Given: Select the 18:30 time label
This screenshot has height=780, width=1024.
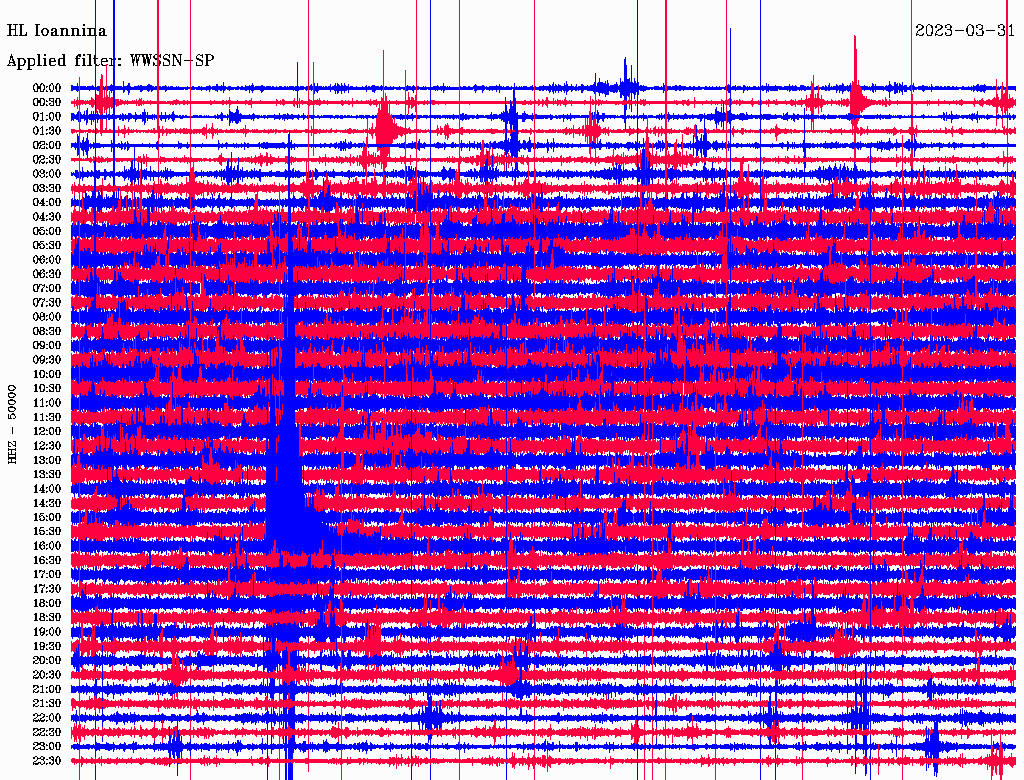Looking at the screenshot, I should tap(47, 617).
